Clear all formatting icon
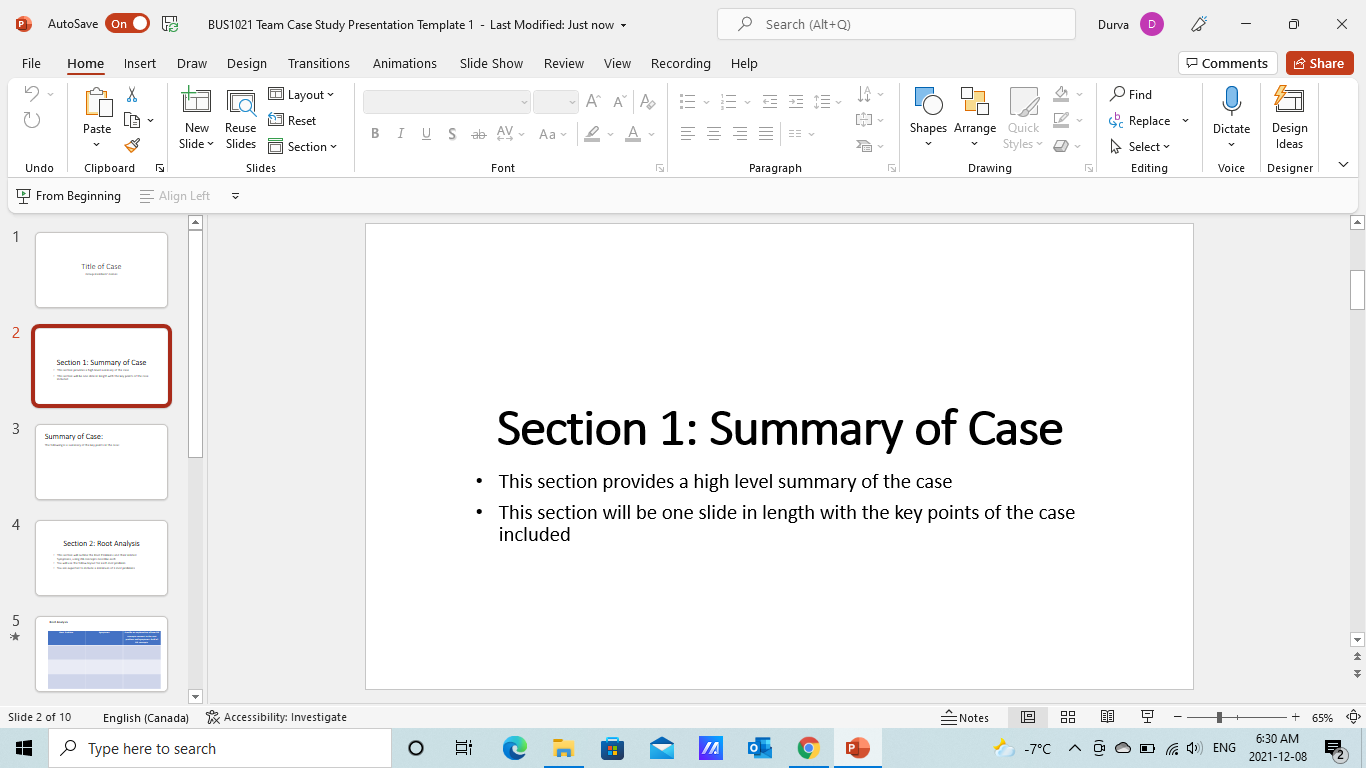 tap(648, 101)
